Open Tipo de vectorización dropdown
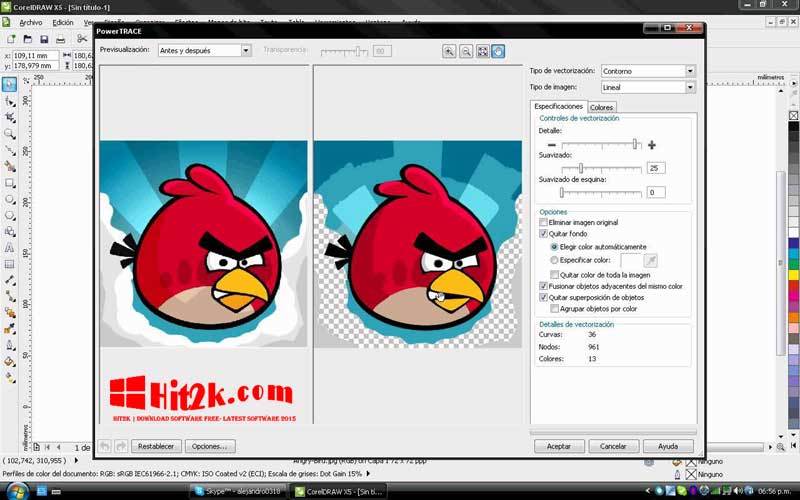 pyautogui.click(x=690, y=71)
